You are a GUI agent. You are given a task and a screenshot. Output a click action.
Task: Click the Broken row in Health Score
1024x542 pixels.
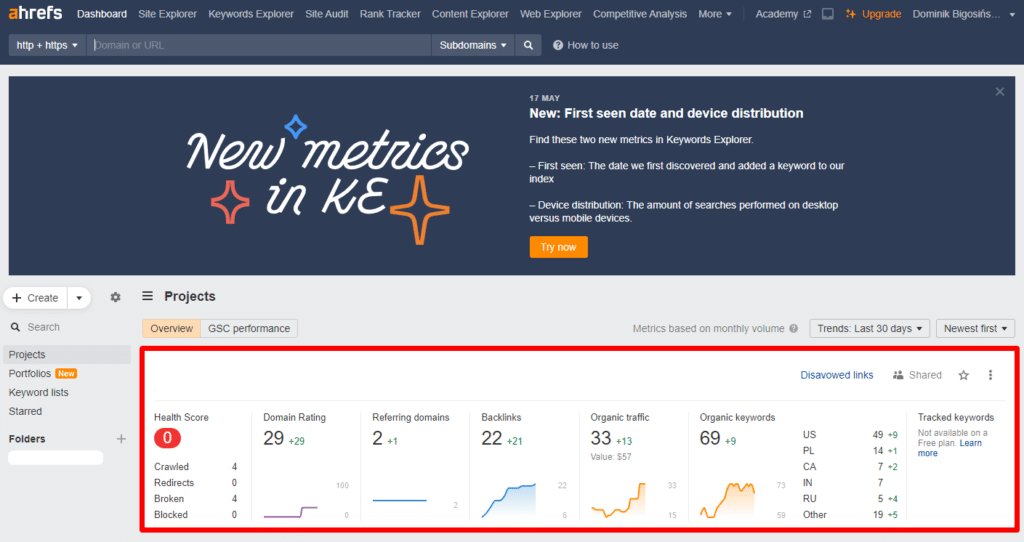tap(196, 499)
